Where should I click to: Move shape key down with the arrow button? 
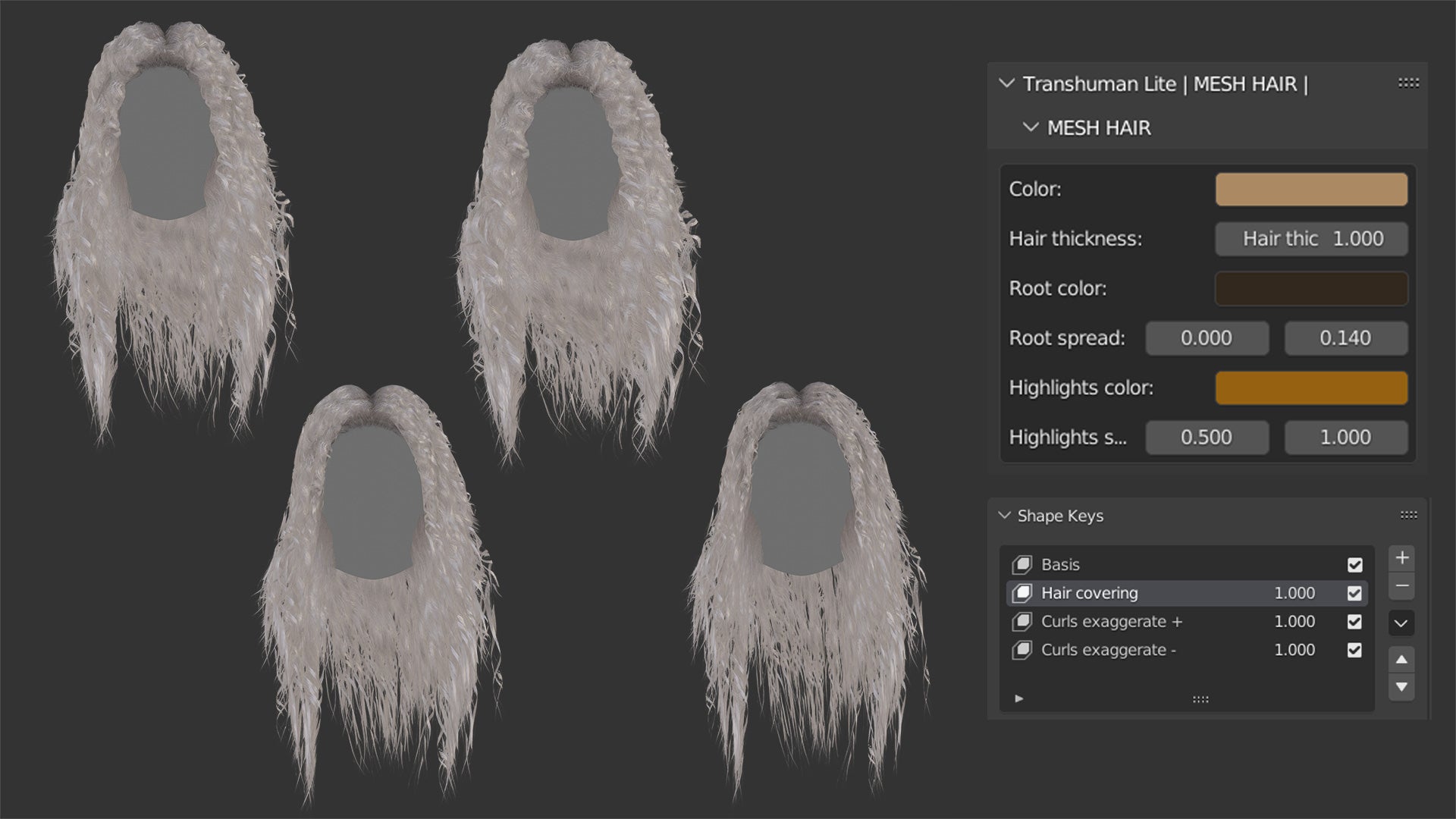(x=1401, y=687)
